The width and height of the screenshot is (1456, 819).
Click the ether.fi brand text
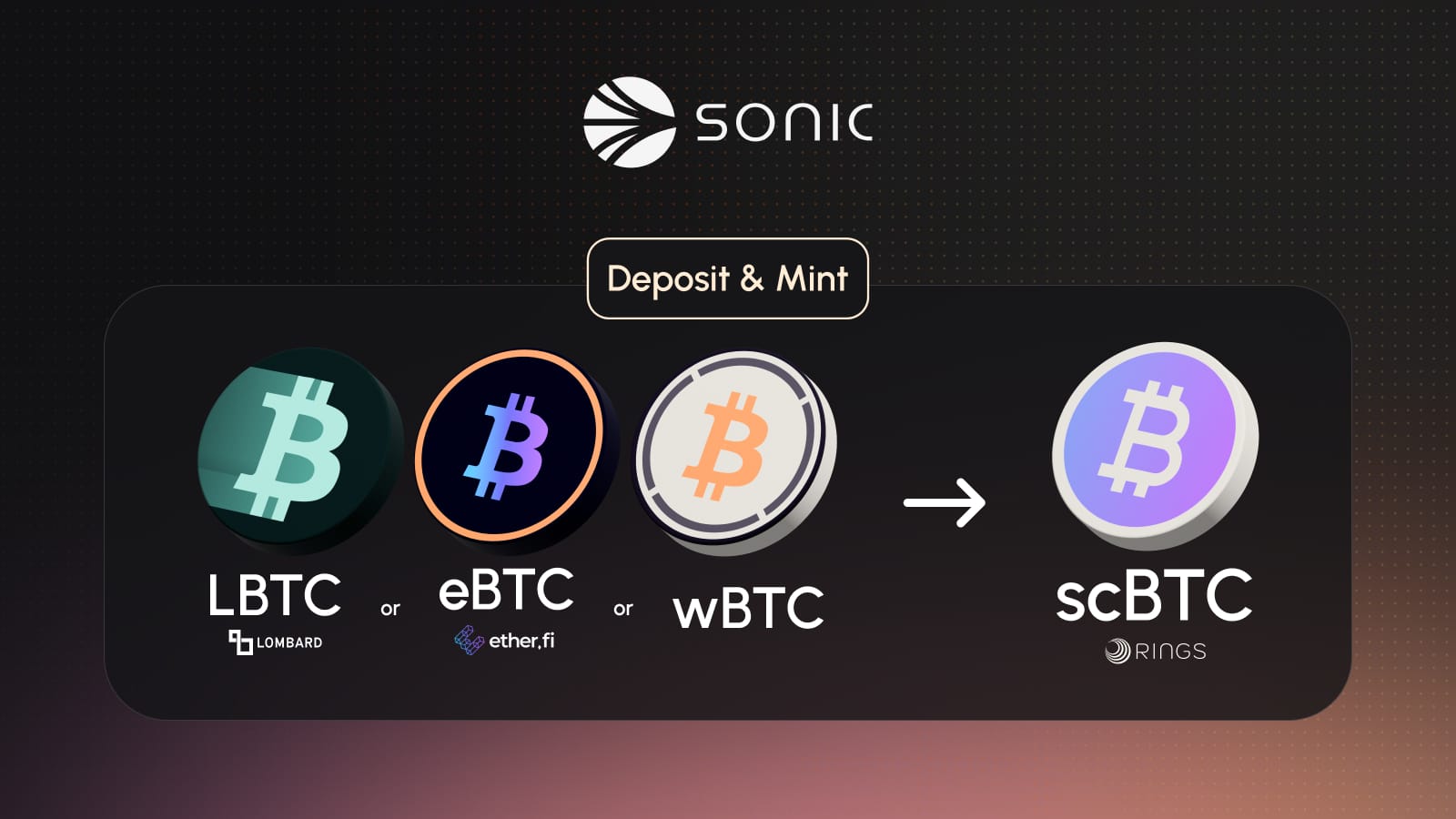point(521,641)
